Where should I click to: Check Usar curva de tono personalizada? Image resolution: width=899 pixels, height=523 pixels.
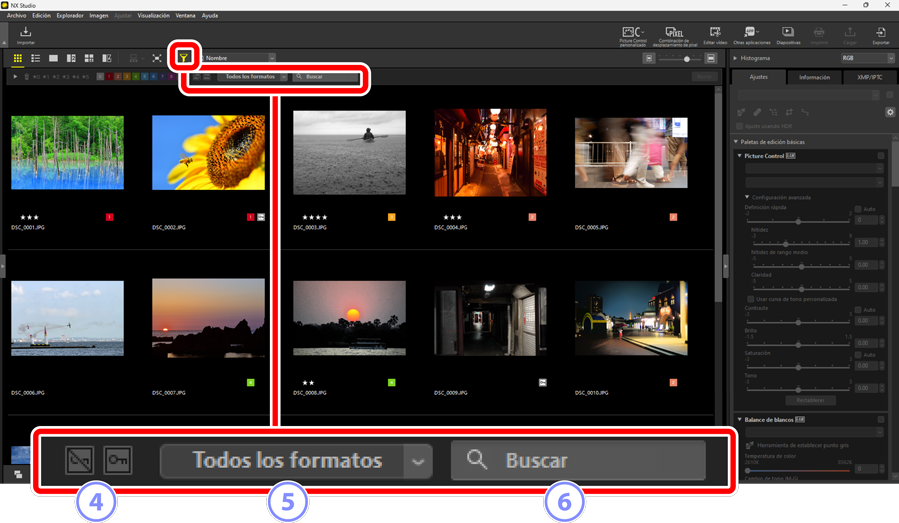[750, 299]
